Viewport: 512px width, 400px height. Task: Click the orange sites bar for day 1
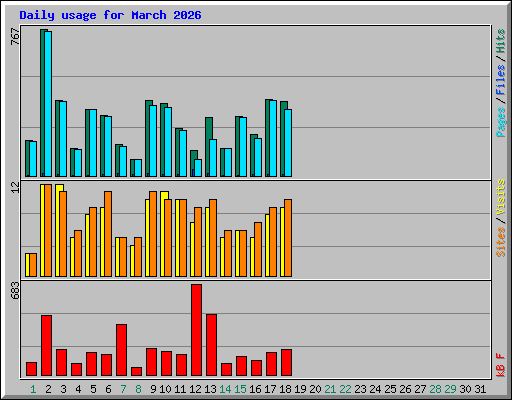(33, 265)
